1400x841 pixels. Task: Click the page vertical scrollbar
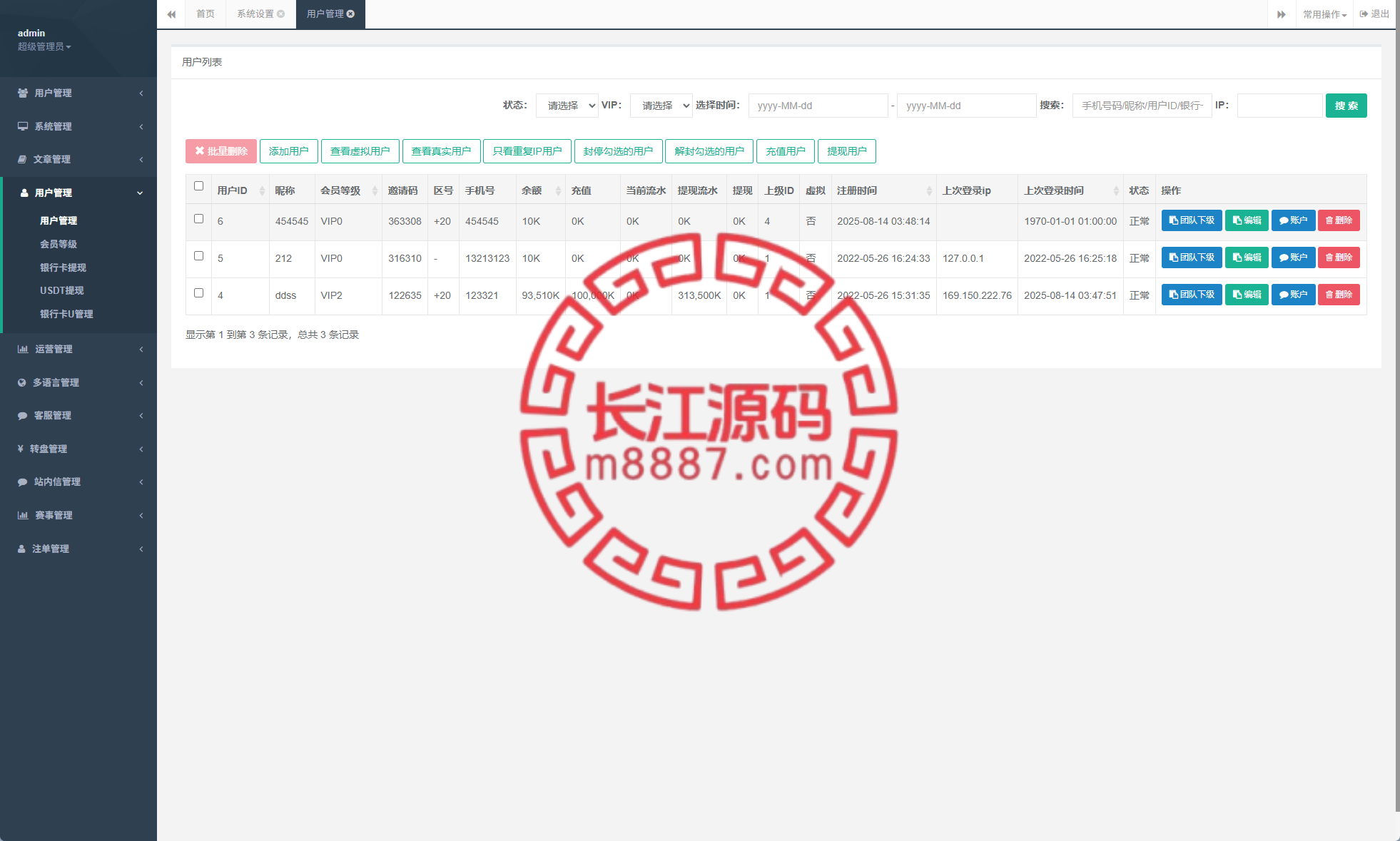(1397, 407)
